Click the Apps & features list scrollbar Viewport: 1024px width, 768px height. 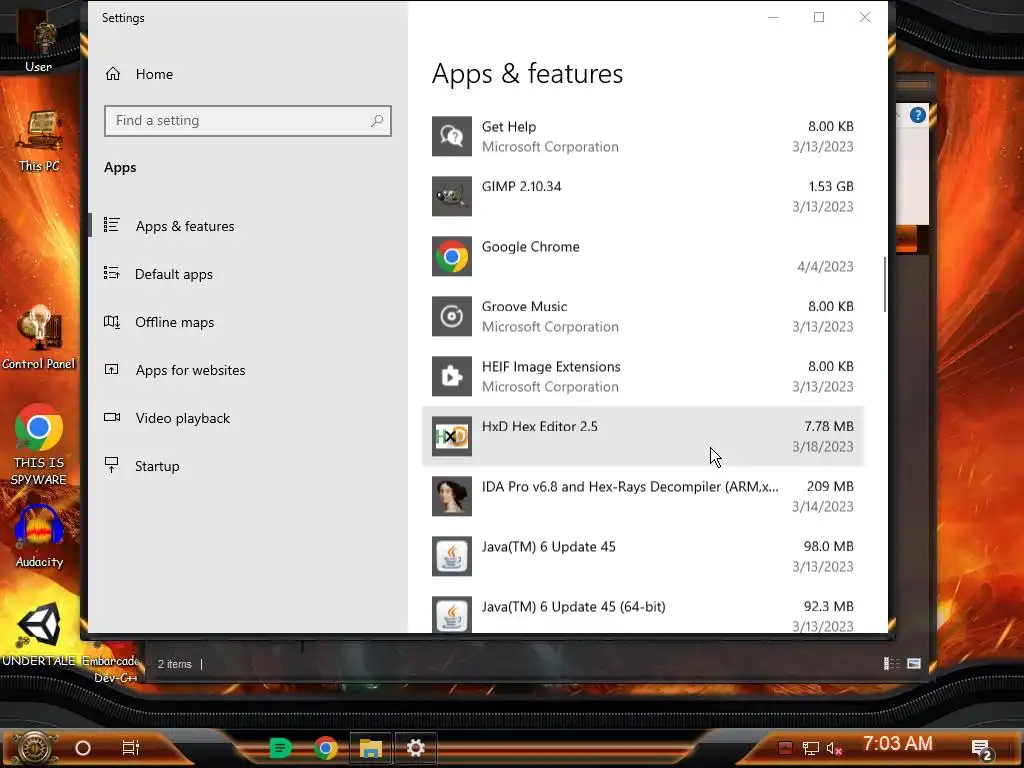885,284
